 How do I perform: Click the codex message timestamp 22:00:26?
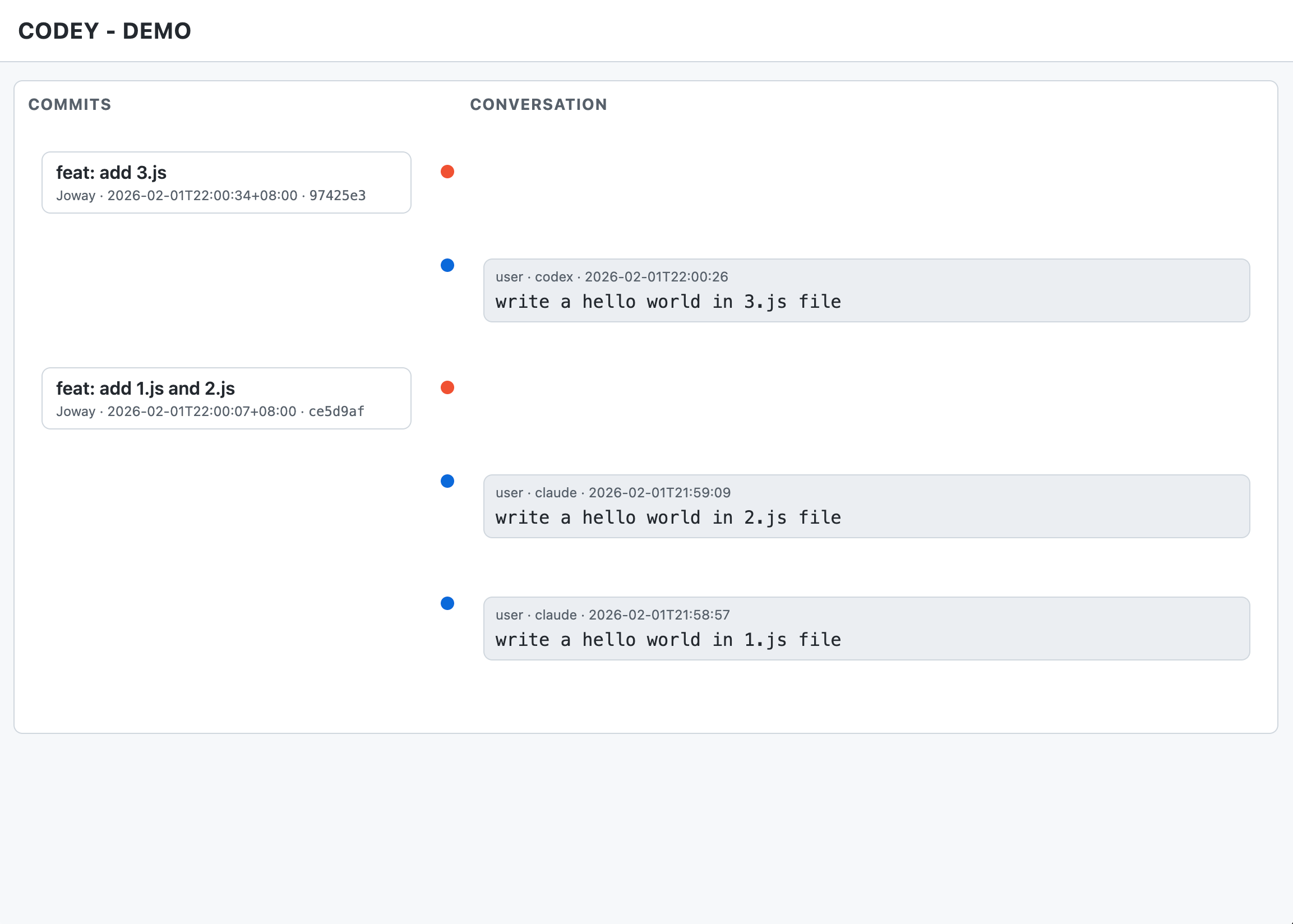point(656,277)
